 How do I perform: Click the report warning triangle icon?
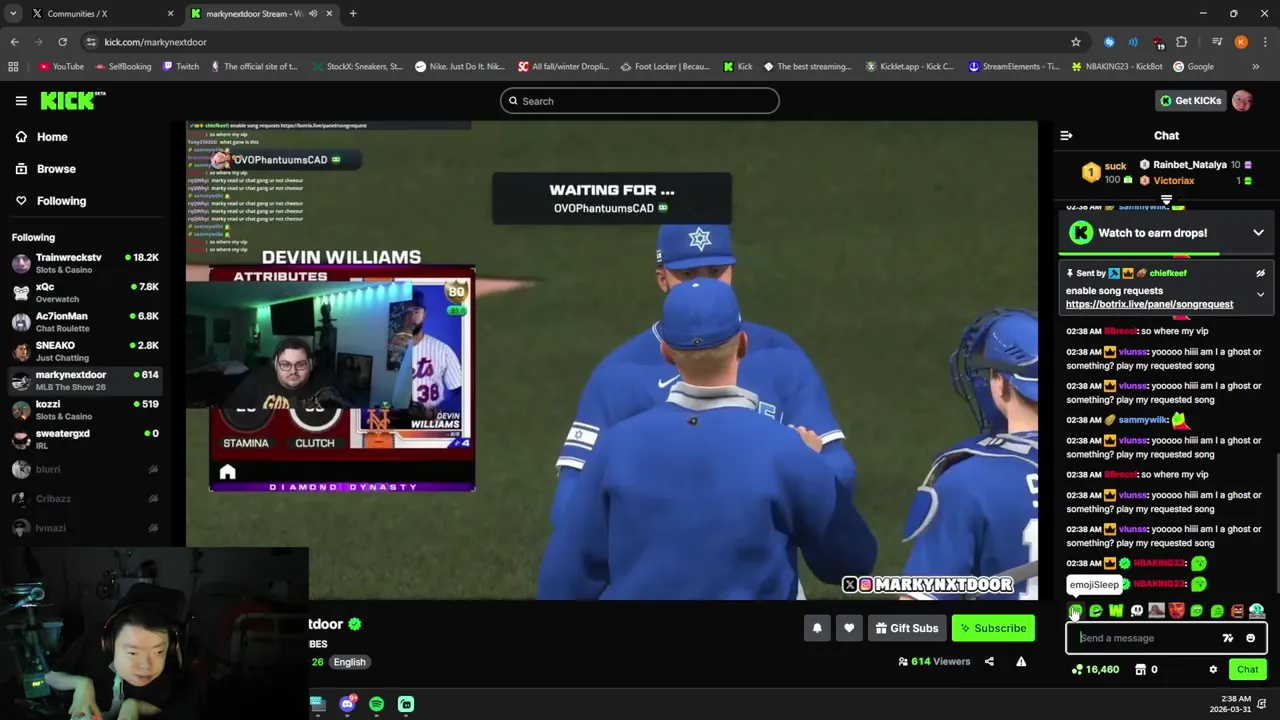[1021, 661]
